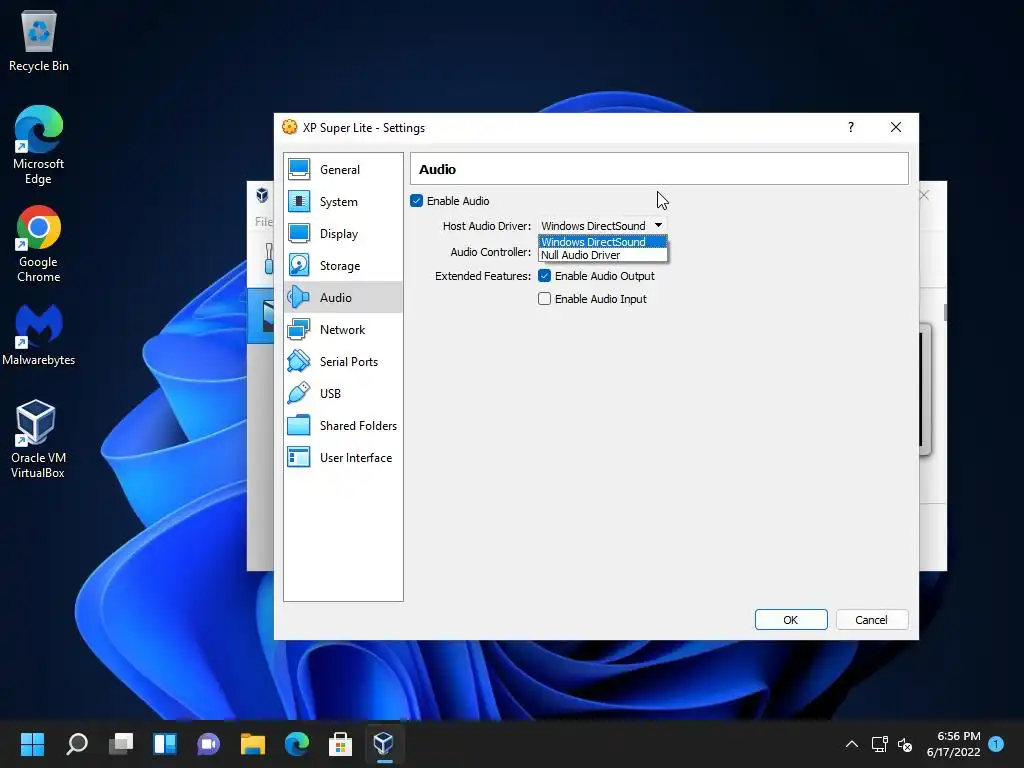Uncheck Enable Audio checkbox
The image size is (1024, 768).
417,200
